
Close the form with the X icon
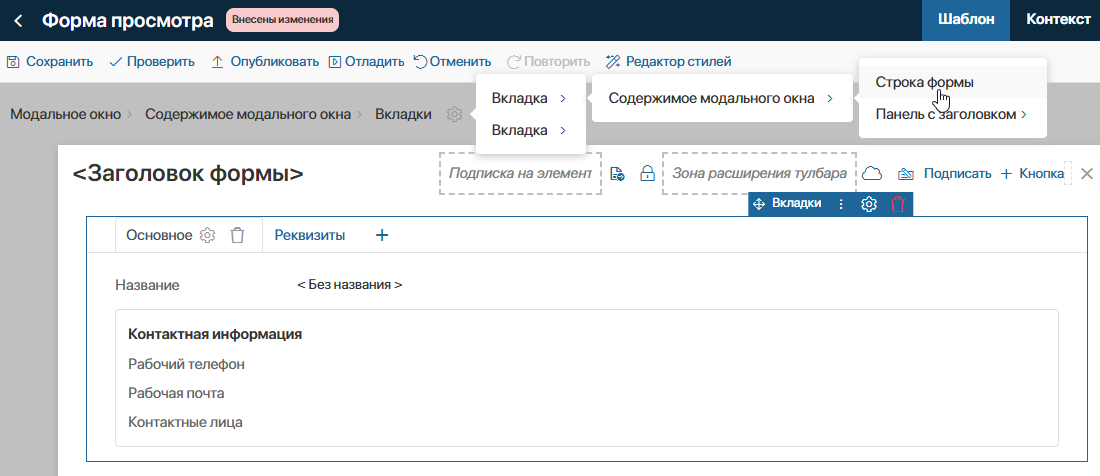[x=1087, y=173]
